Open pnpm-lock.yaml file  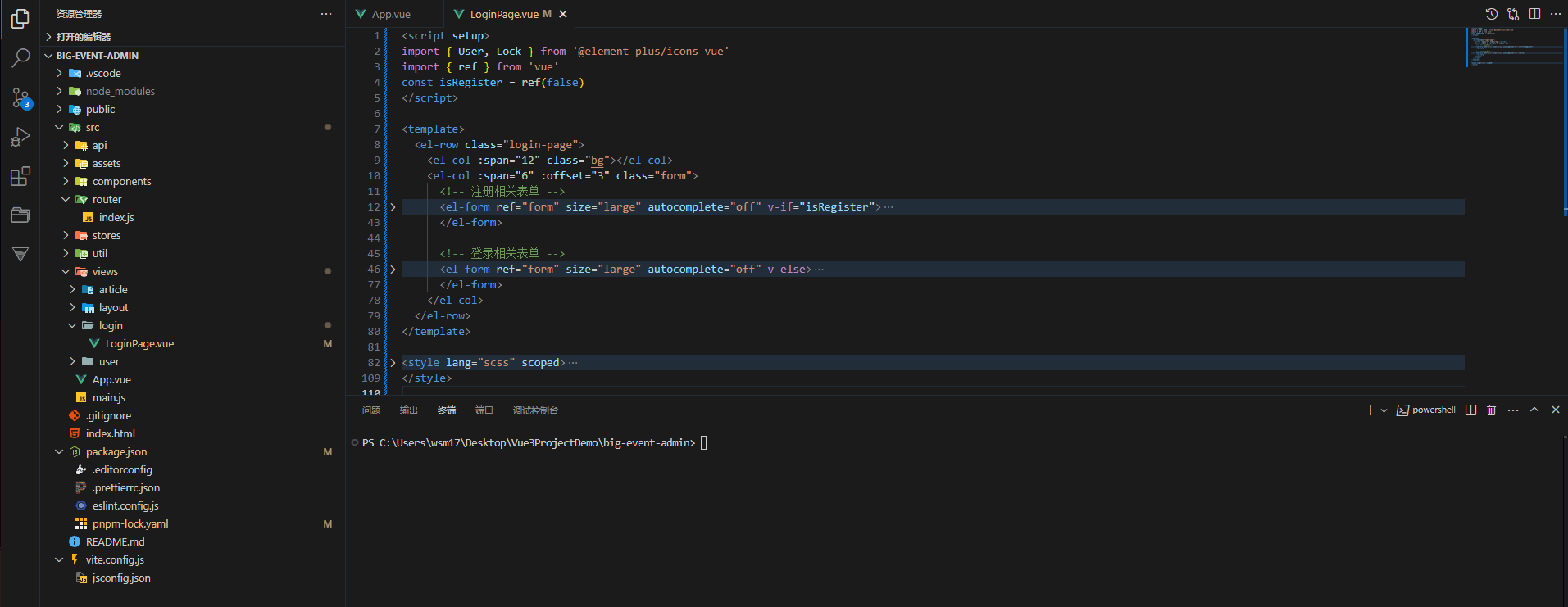click(x=193, y=523)
